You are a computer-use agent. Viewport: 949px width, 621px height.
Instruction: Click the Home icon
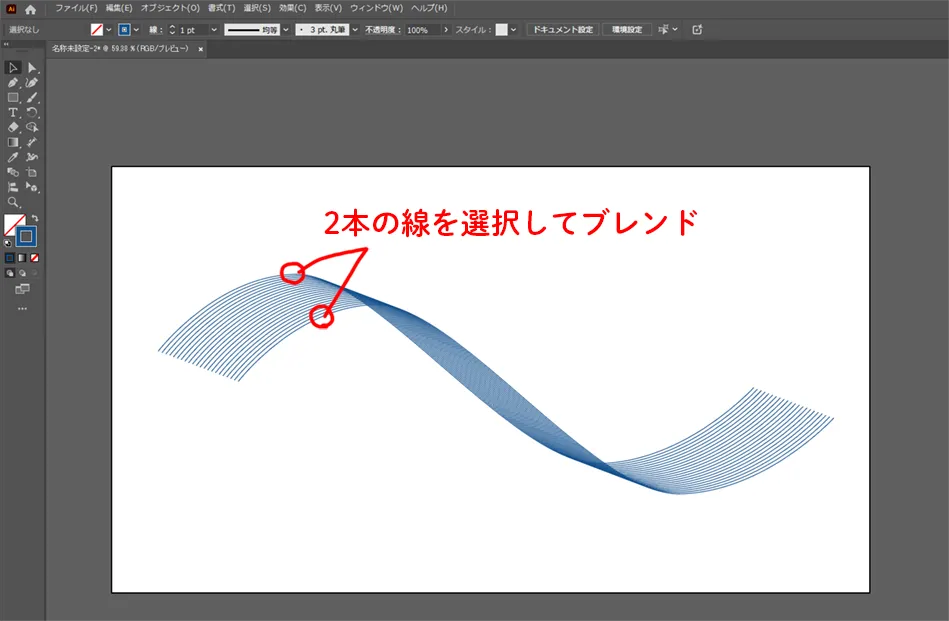30,8
